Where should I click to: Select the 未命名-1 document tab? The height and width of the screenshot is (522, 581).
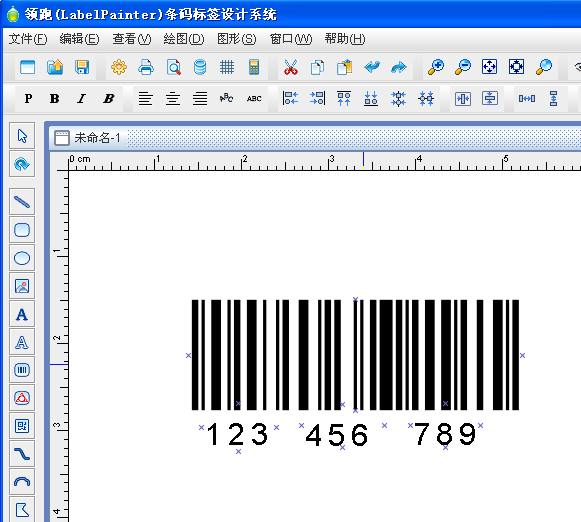click(88, 138)
